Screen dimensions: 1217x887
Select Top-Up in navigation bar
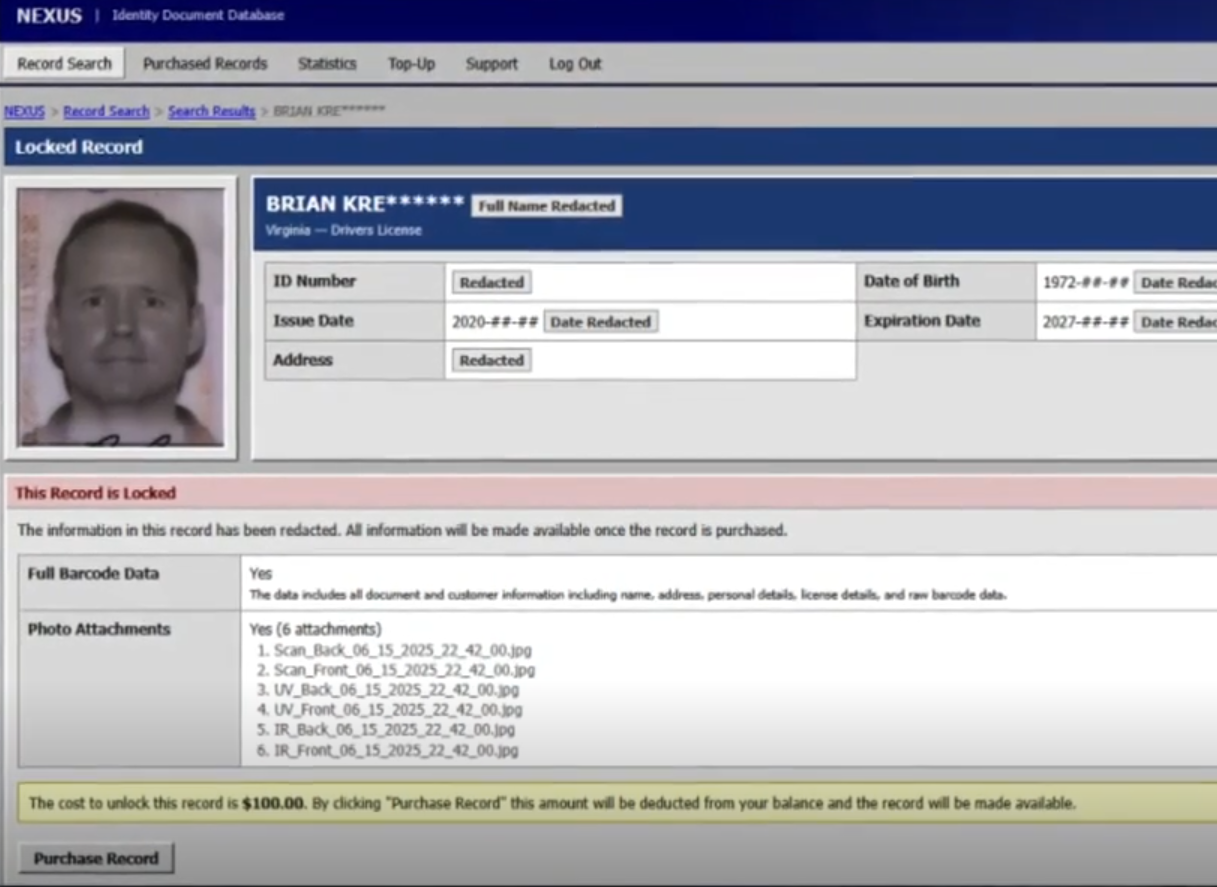pos(411,64)
